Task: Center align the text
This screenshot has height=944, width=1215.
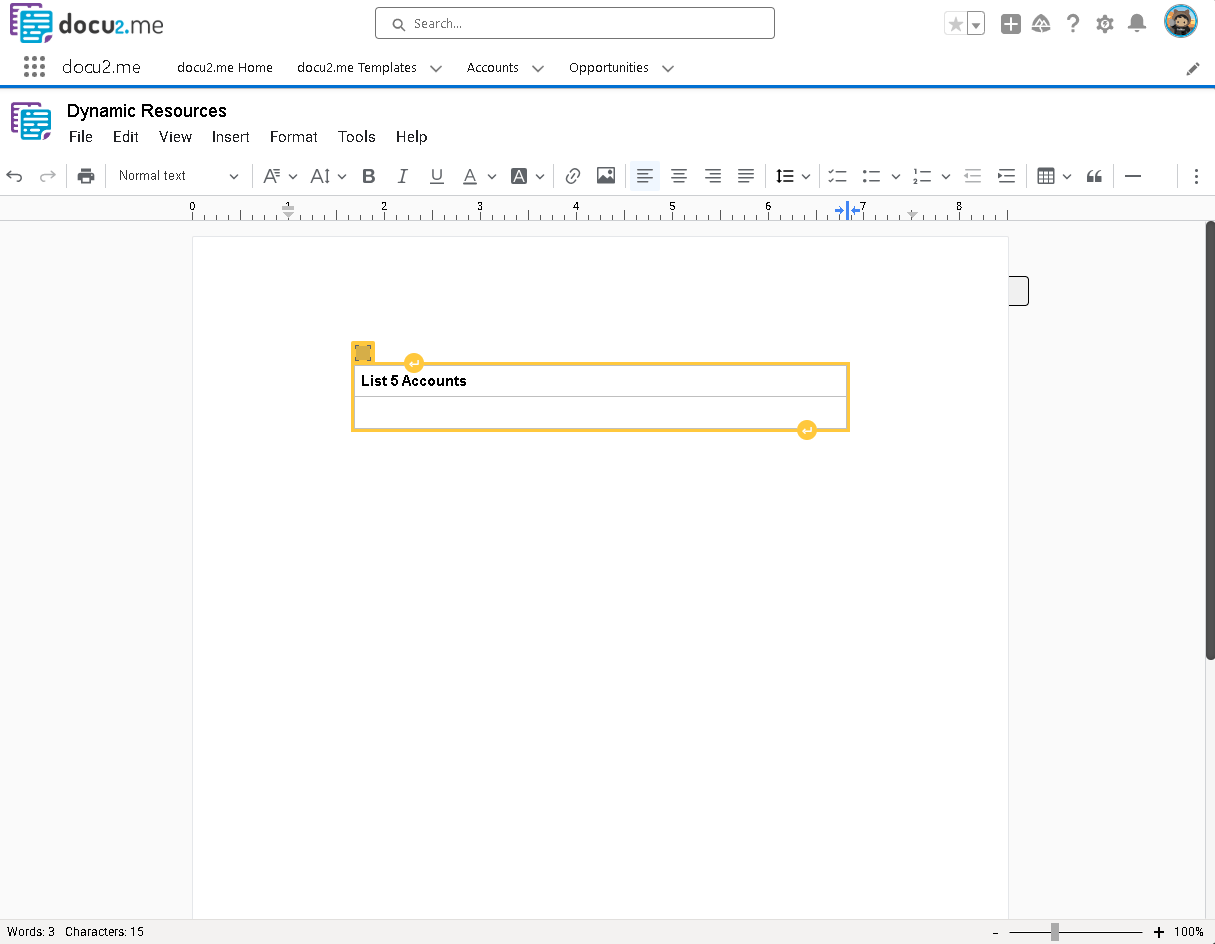Action: coord(678,176)
